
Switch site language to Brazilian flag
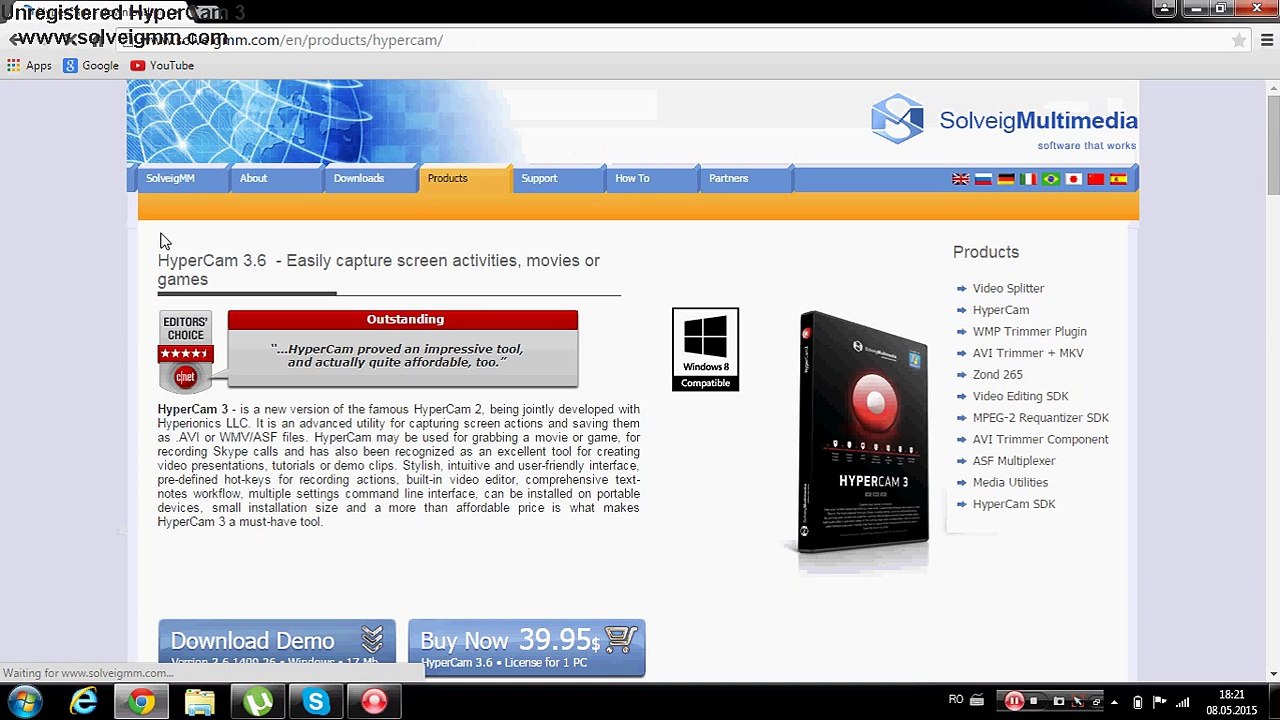coord(1050,179)
